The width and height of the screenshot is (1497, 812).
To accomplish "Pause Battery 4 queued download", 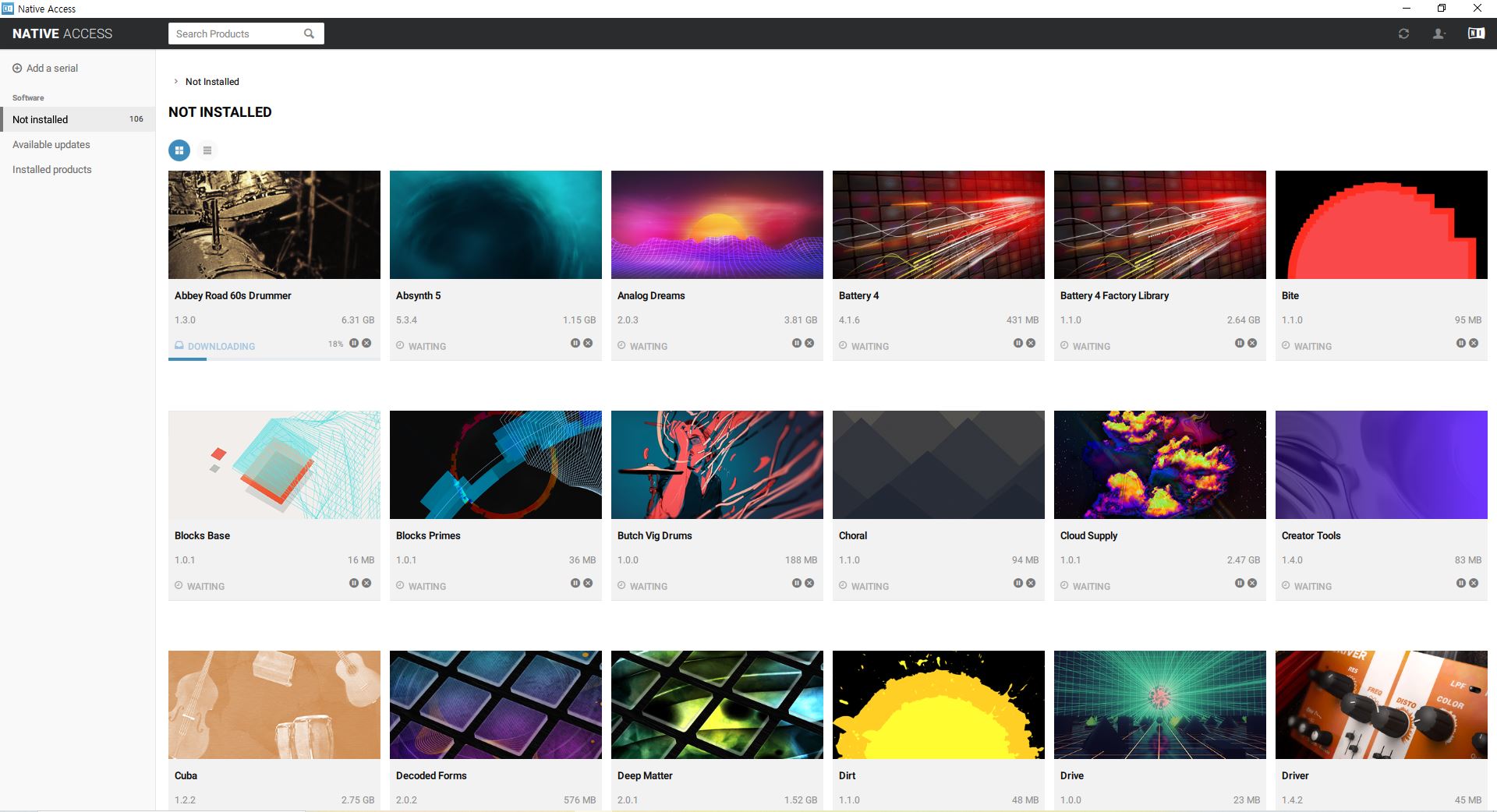I will (1018, 343).
